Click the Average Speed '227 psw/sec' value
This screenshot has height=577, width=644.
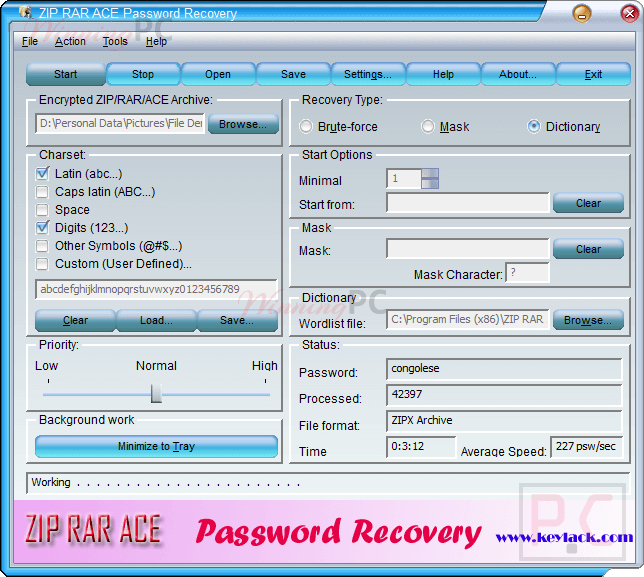point(586,447)
